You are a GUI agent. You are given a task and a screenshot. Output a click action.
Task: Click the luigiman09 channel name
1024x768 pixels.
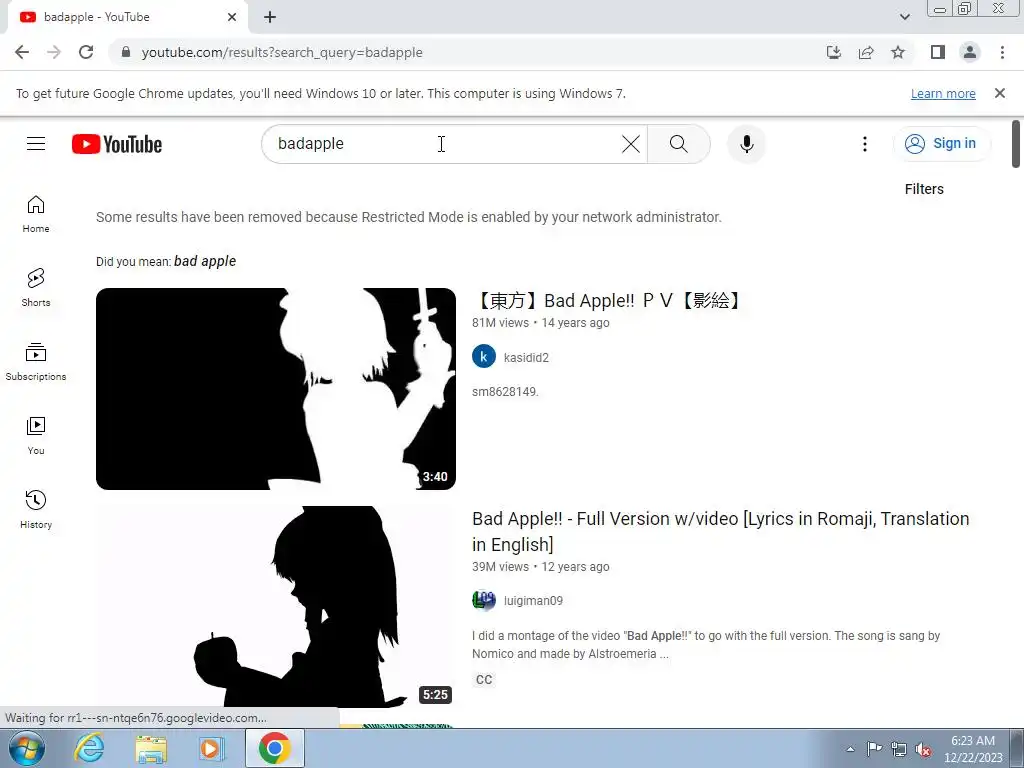tap(533, 601)
